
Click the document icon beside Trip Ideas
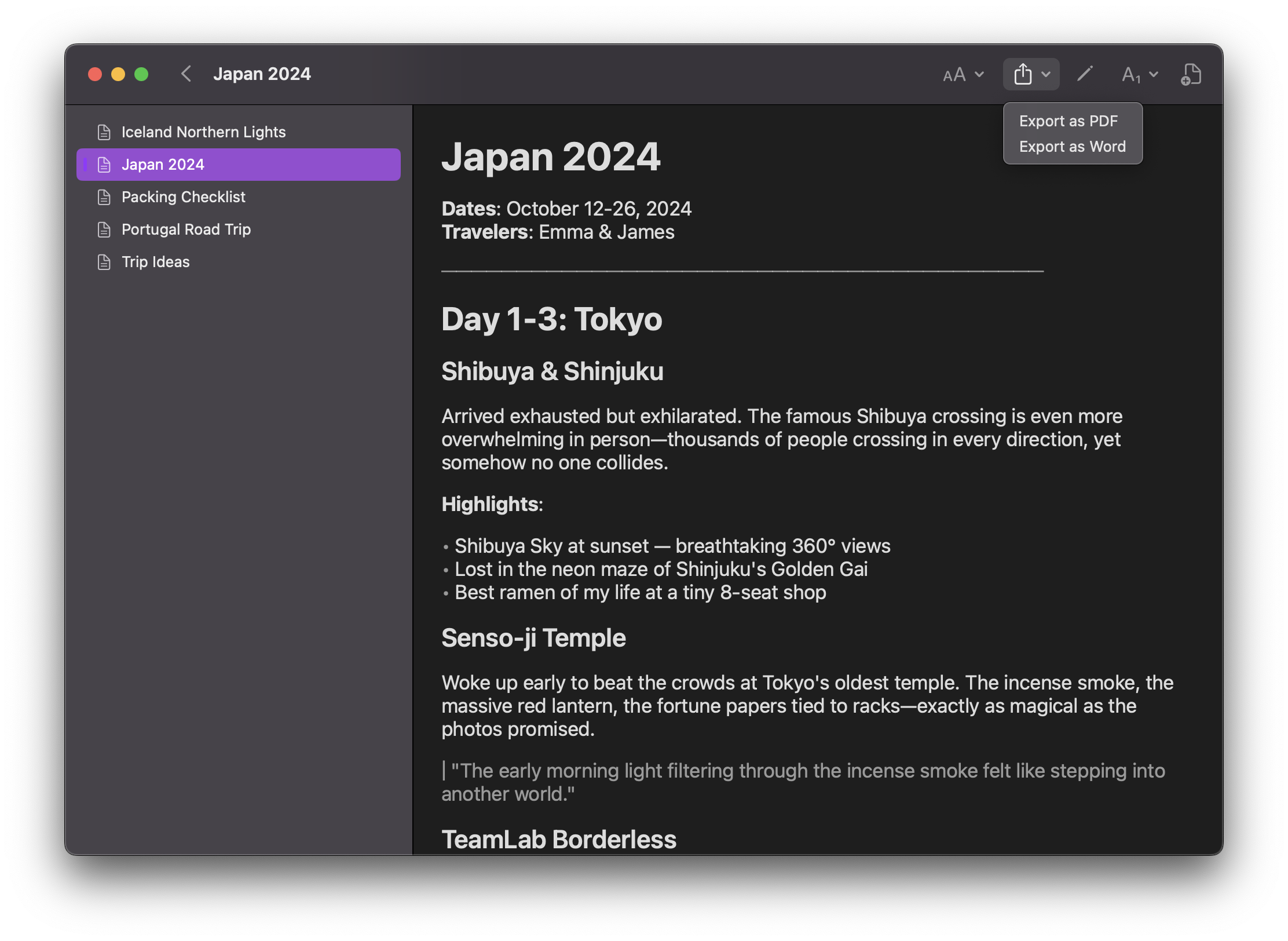click(104, 262)
